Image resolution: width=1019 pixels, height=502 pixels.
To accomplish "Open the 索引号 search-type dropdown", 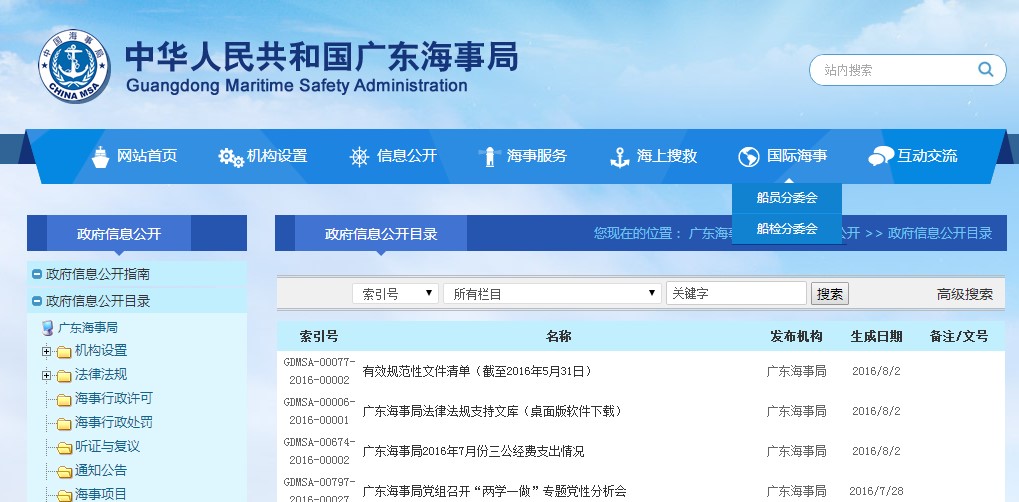I will tap(395, 294).
